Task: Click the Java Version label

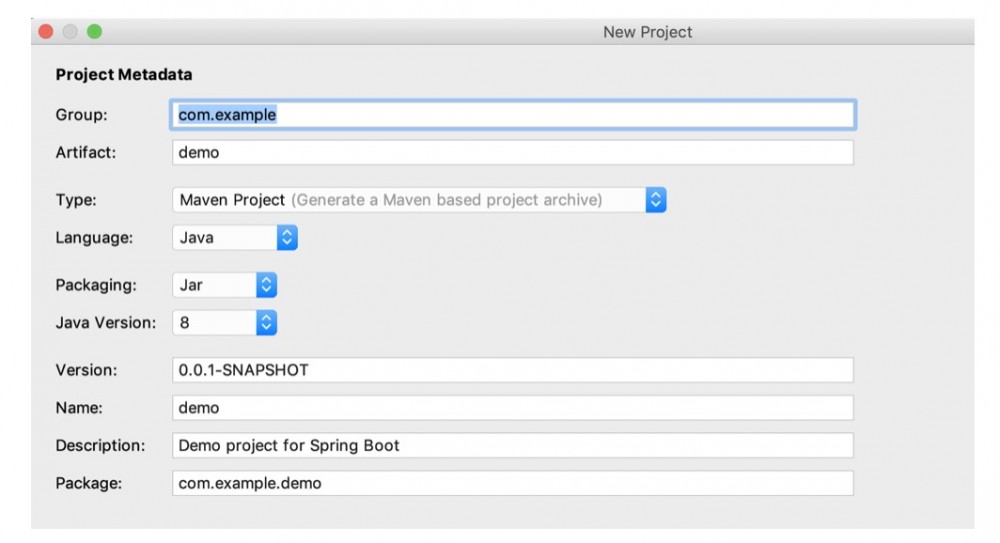Action: point(106,323)
